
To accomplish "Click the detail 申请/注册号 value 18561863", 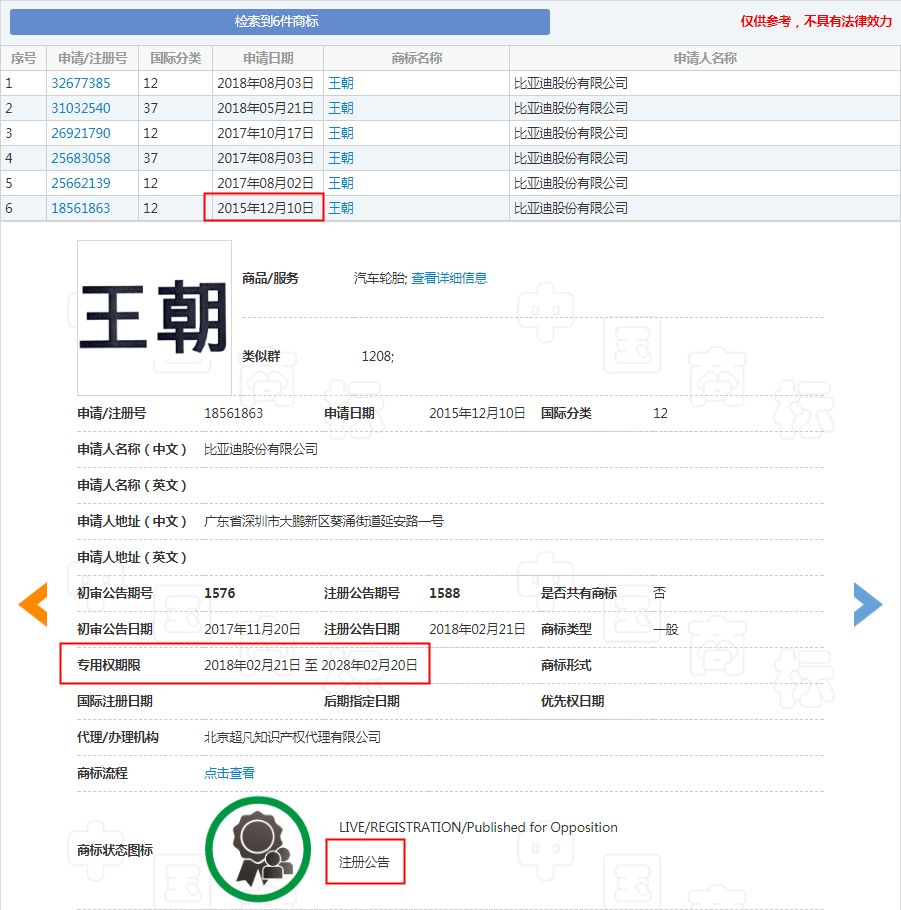I will 233,413.
